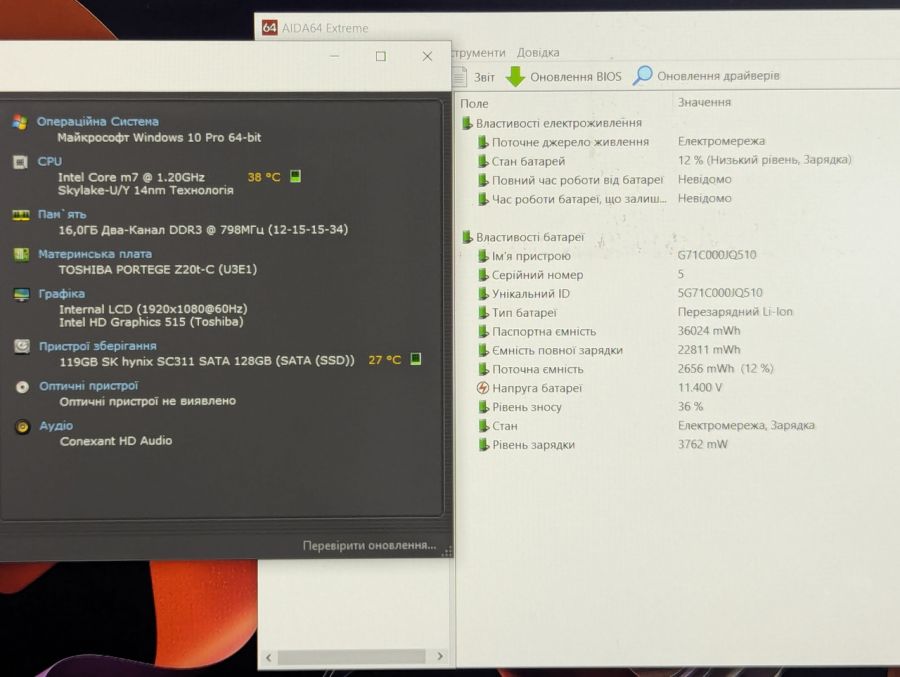The height and width of the screenshot is (677, 900).
Task: Click the TOSHIBA PORTEGE Z20t-C (U3E1) text
Action: point(158,269)
